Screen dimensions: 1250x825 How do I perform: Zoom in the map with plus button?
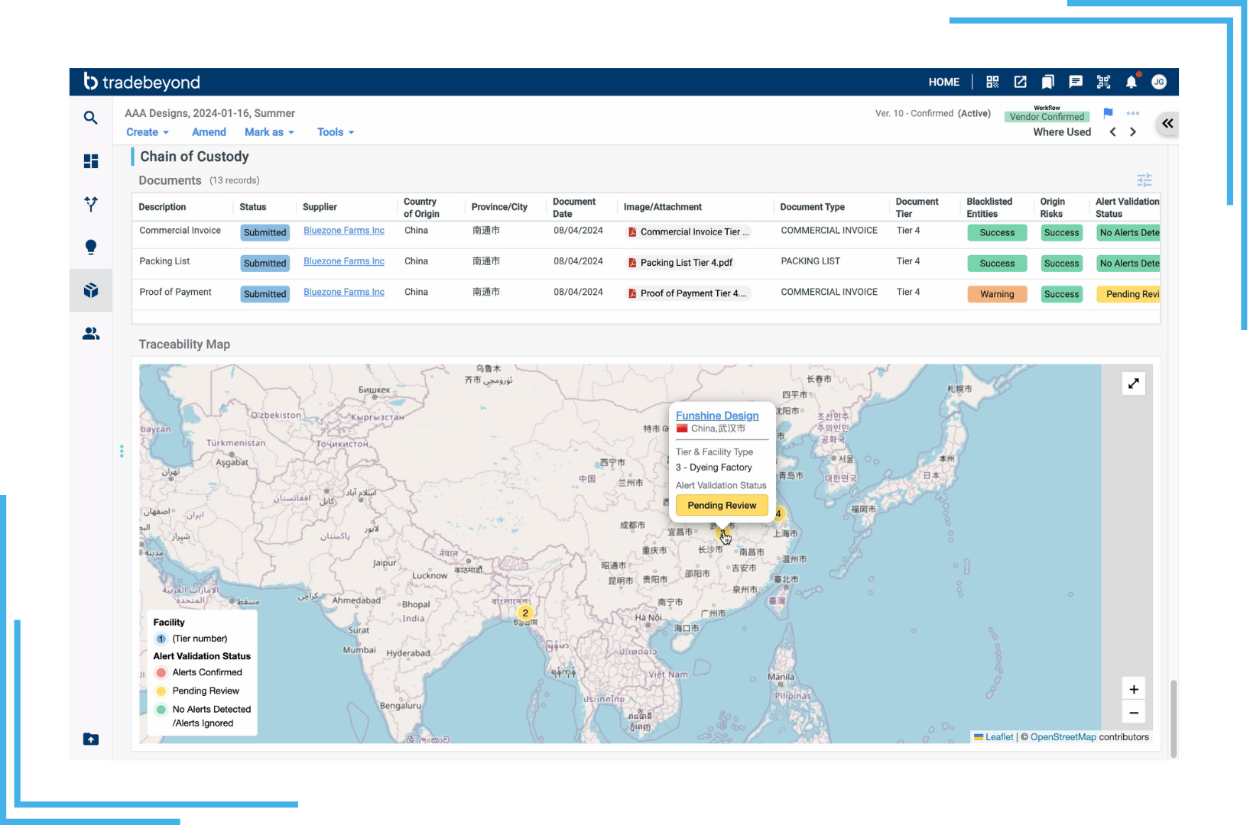coord(1133,689)
